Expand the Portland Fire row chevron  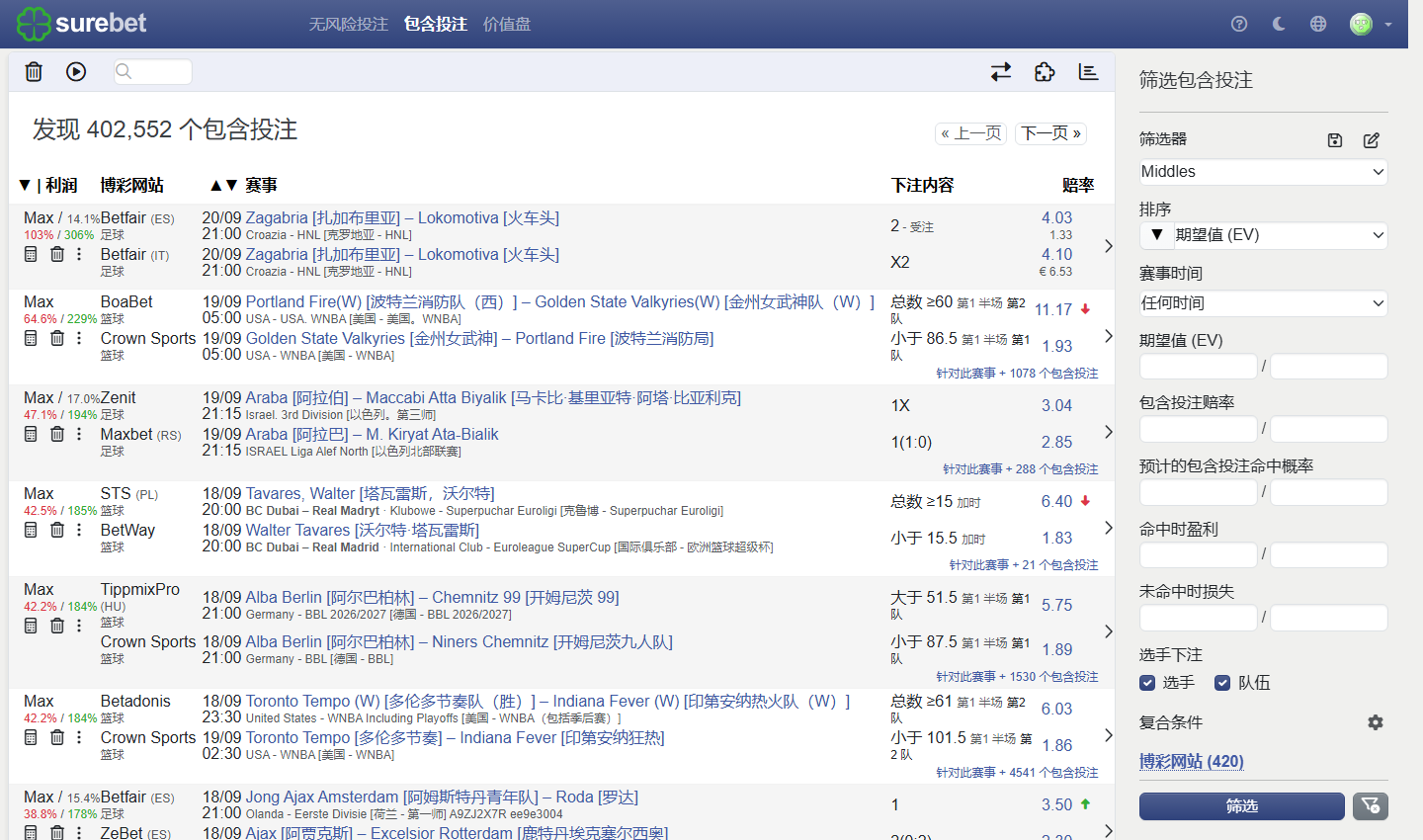[1109, 336]
